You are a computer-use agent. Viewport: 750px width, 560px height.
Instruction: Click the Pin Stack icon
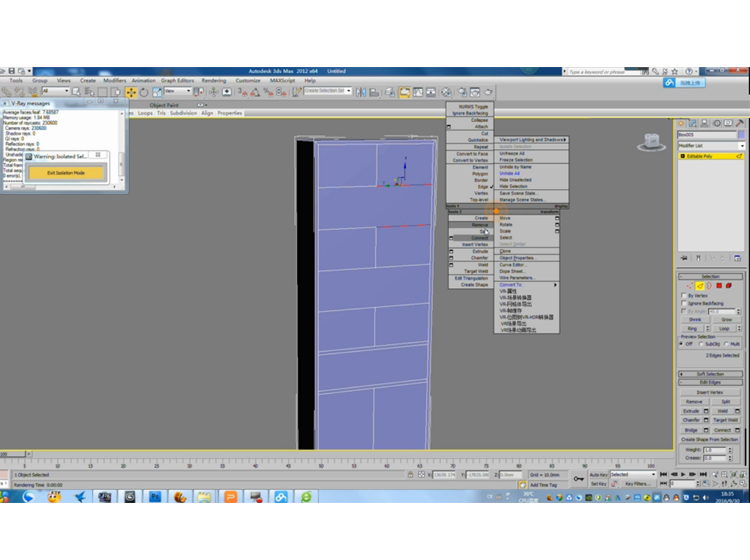click(x=684, y=258)
